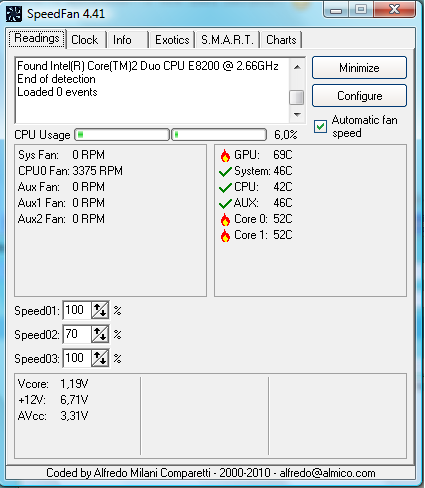Click the GPU flame temperature icon

[225, 155]
